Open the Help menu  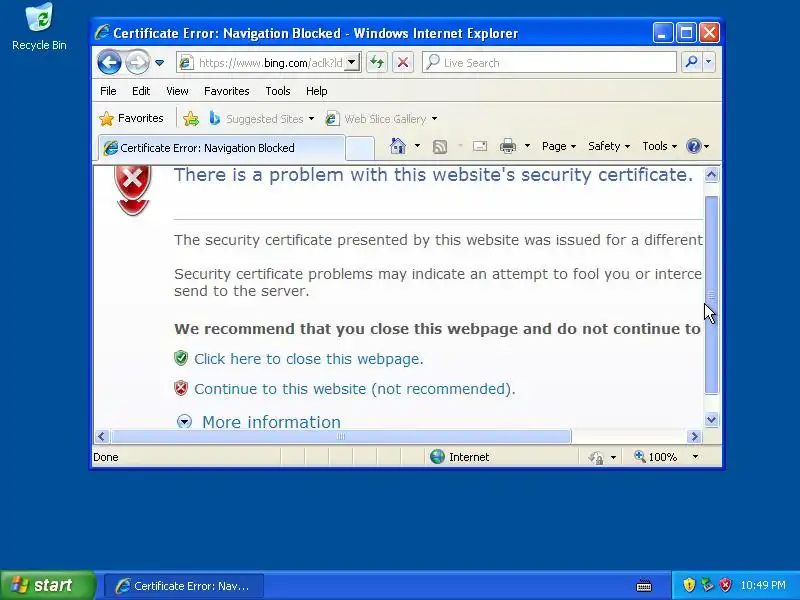(x=316, y=91)
